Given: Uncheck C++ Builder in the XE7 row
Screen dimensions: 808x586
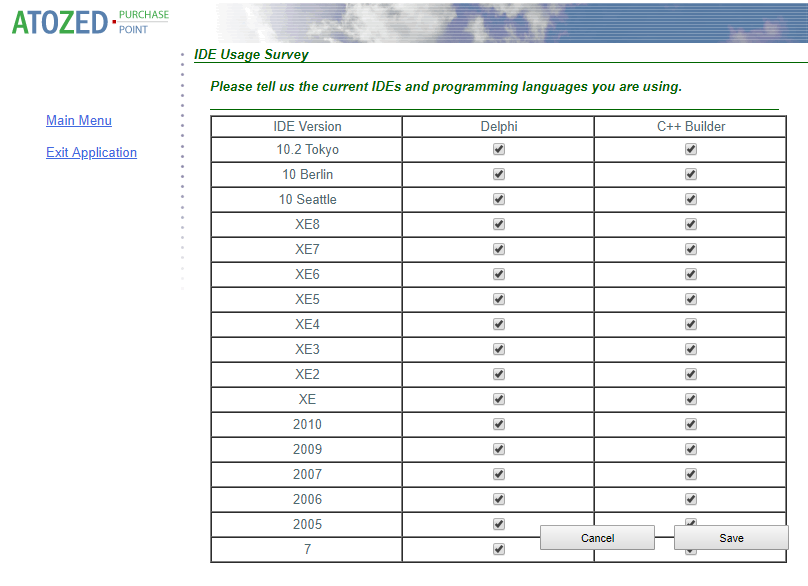Looking at the screenshot, I should [x=690, y=249].
